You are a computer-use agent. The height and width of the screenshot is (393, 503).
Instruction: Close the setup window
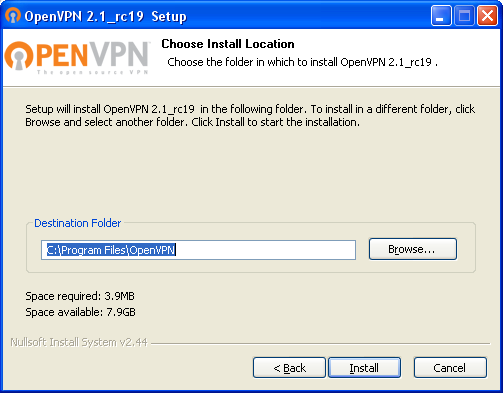(487, 15)
